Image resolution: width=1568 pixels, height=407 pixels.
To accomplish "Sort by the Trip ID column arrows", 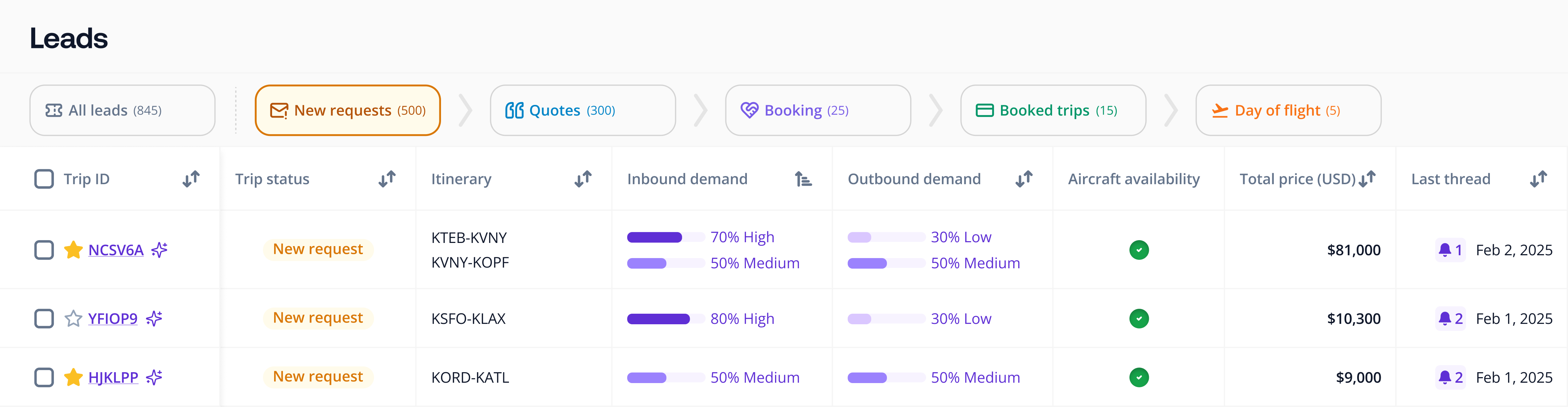I will [x=191, y=179].
